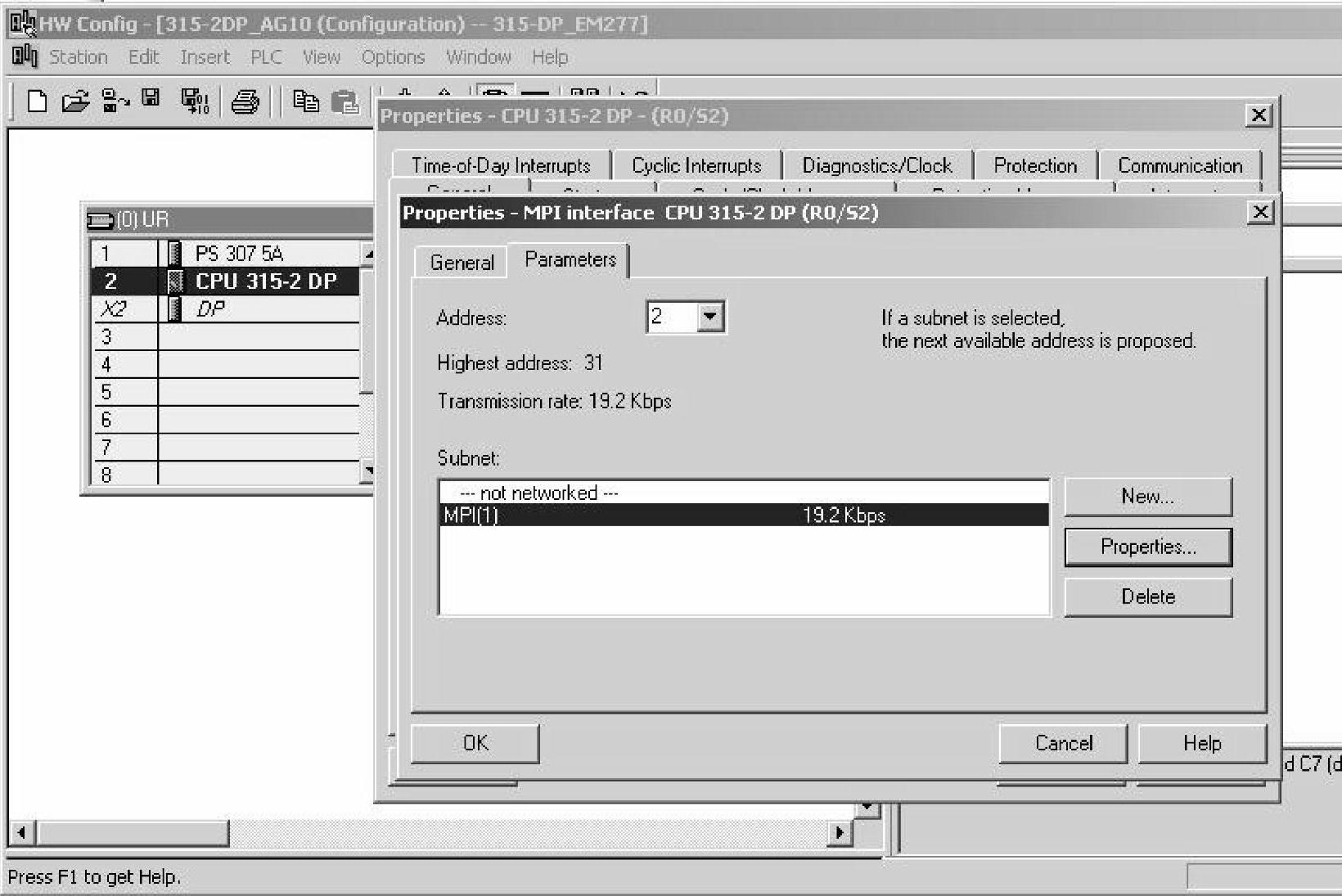Screen dimensions: 1342x896
Task: Click the rack list scroll-down arrow
Action: coord(367,471)
